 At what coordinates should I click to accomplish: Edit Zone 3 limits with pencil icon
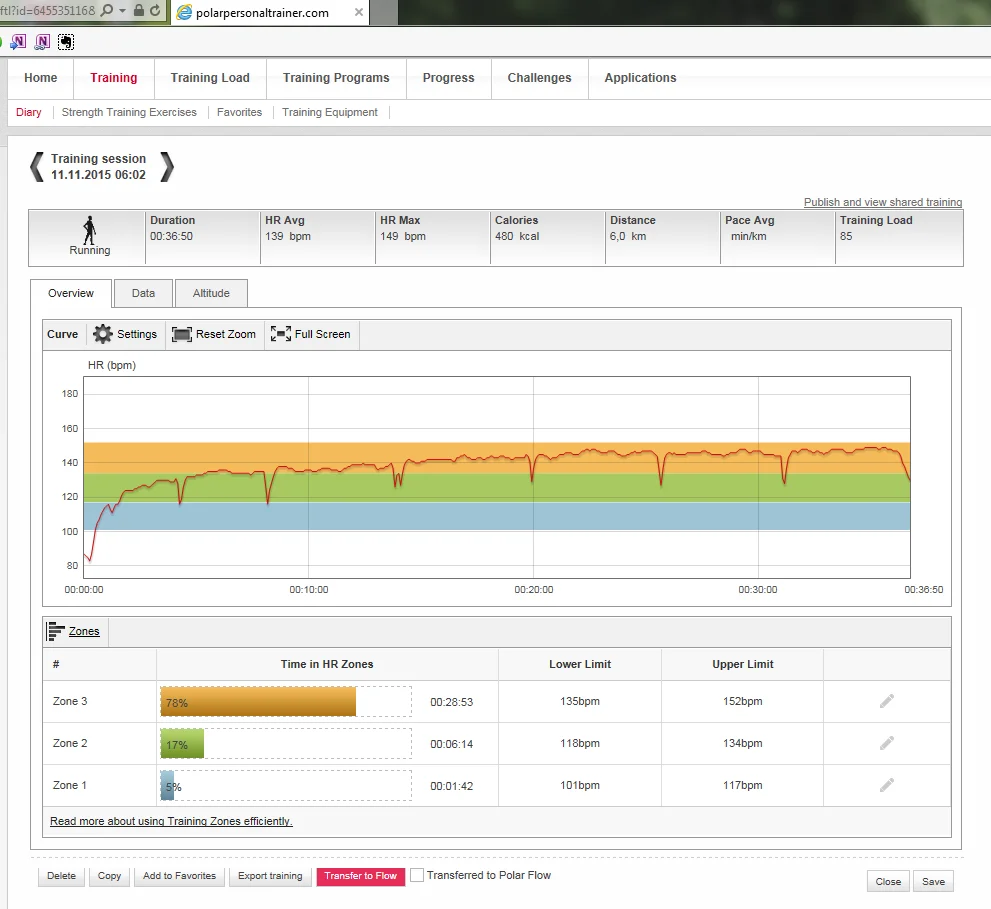point(886,702)
